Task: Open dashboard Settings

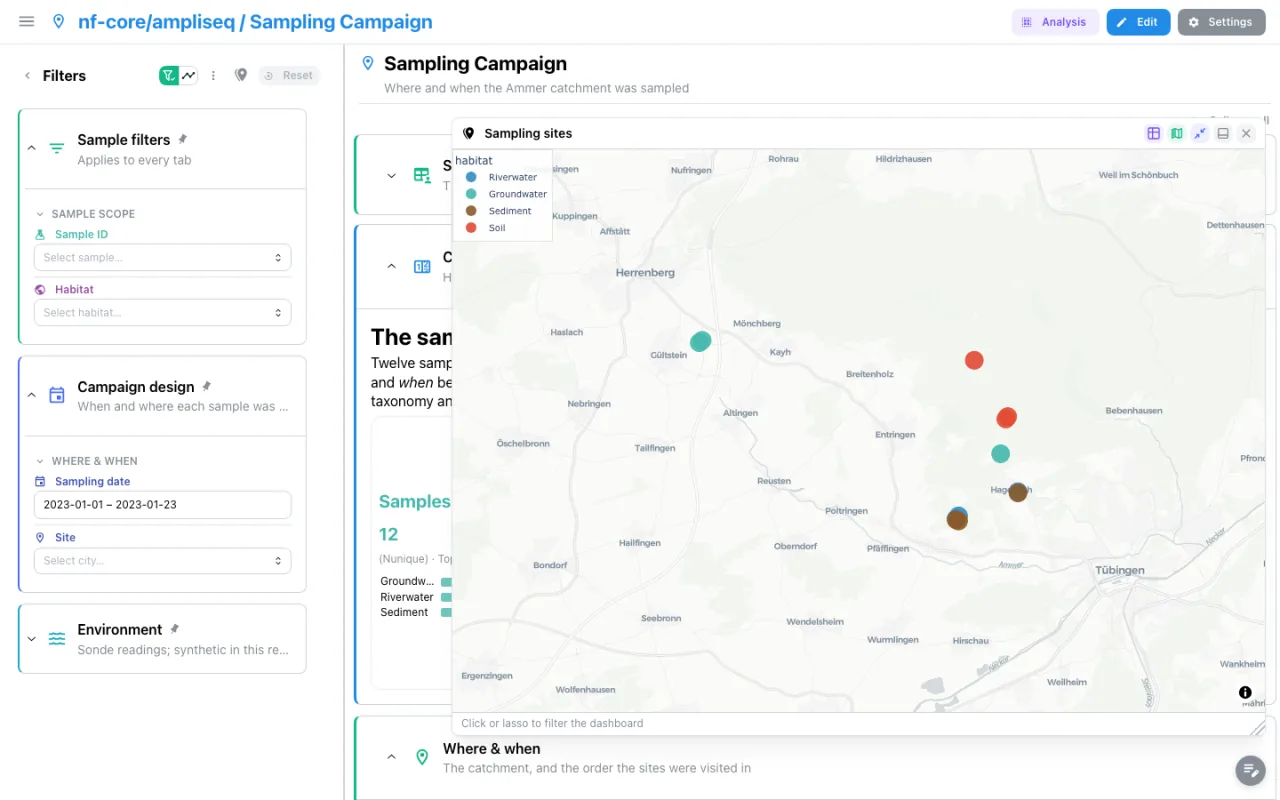Action: [1221, 22]
